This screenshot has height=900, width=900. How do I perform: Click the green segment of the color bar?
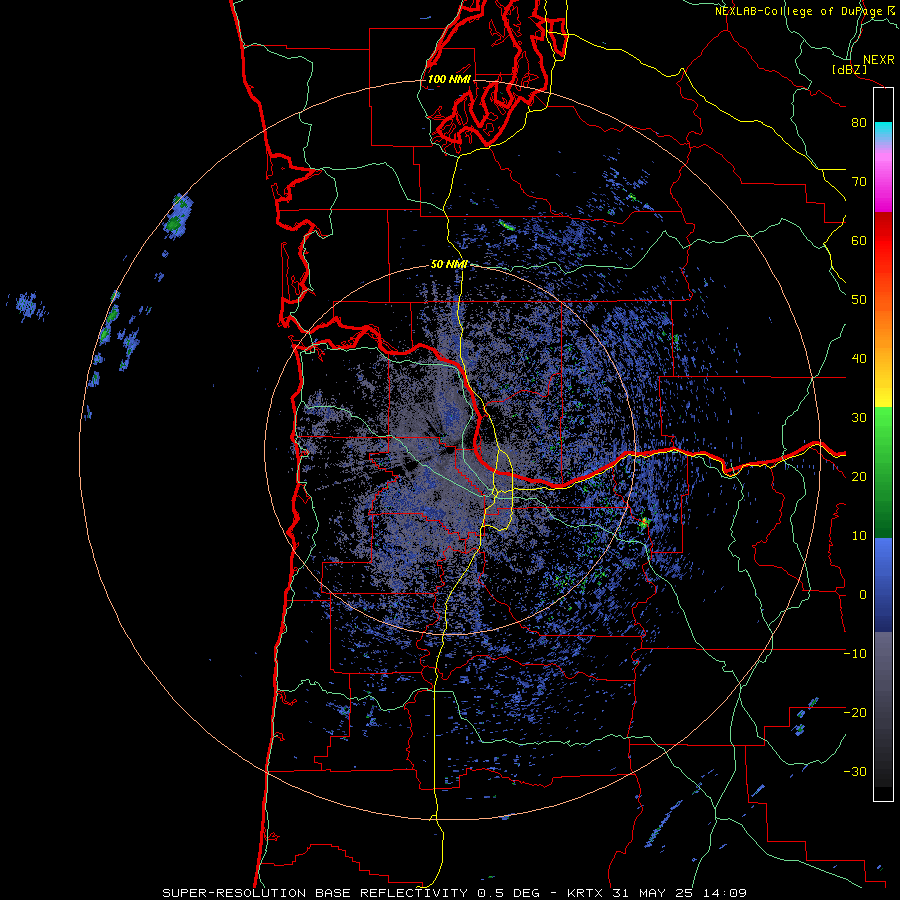(883, 472)
